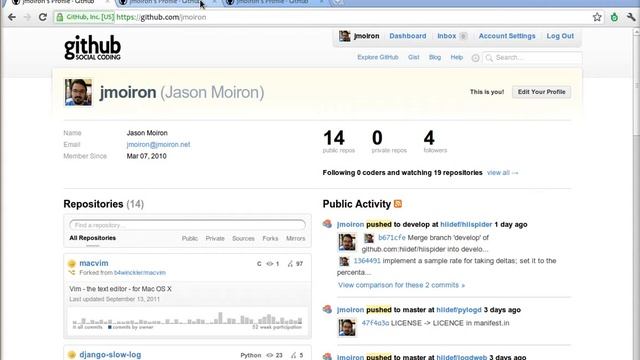Click Log Out
Viewport: 640px width, 360px height.
click(560, 36)
